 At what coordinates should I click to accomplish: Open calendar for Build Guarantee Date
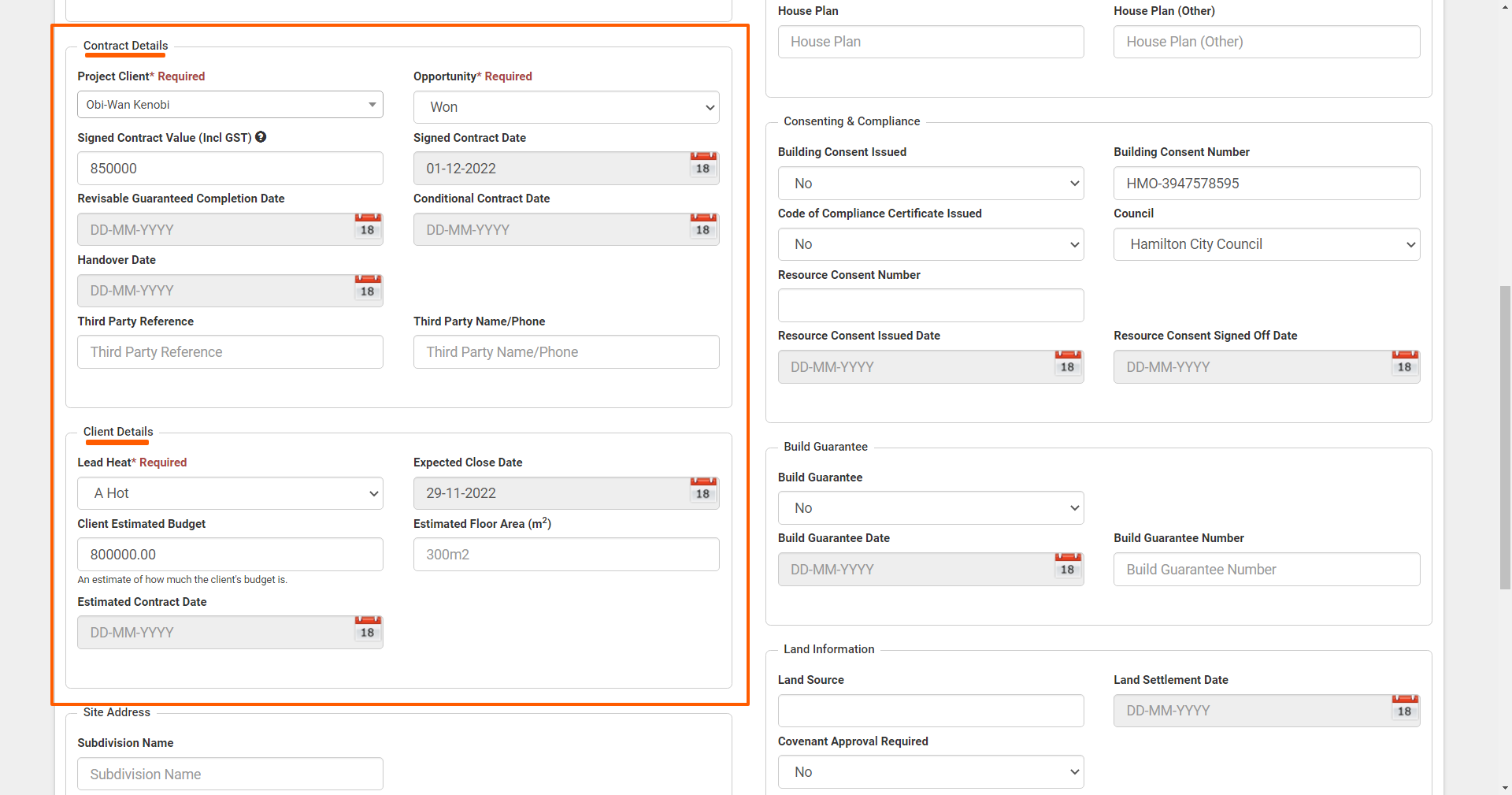tap(1067, 567)
